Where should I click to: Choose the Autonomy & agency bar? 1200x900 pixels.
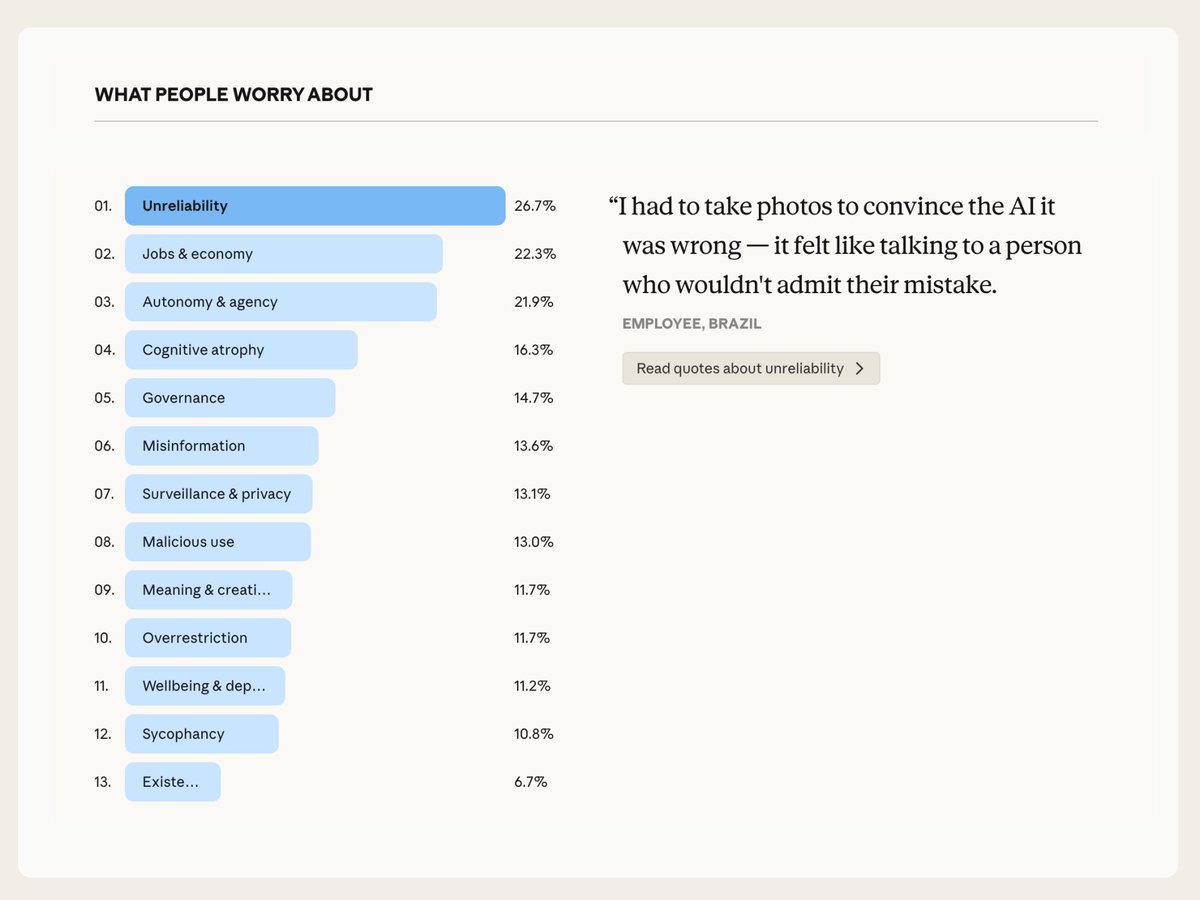click(x=281, y=302)
